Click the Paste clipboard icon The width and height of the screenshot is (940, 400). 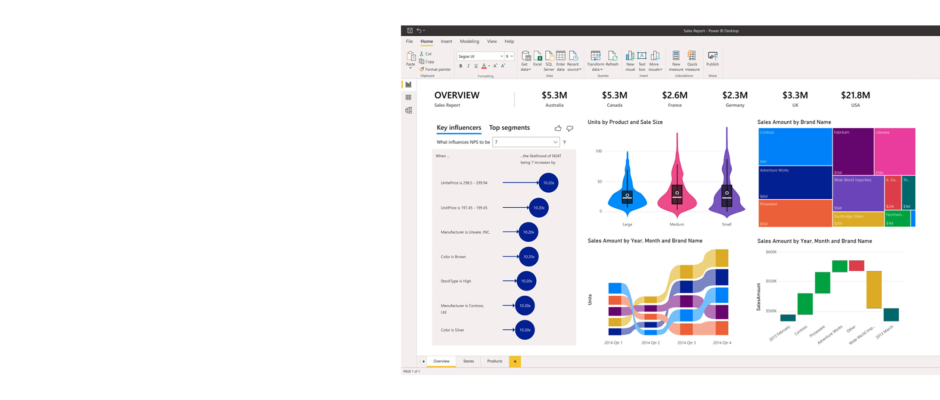click(x=411, y=56)
